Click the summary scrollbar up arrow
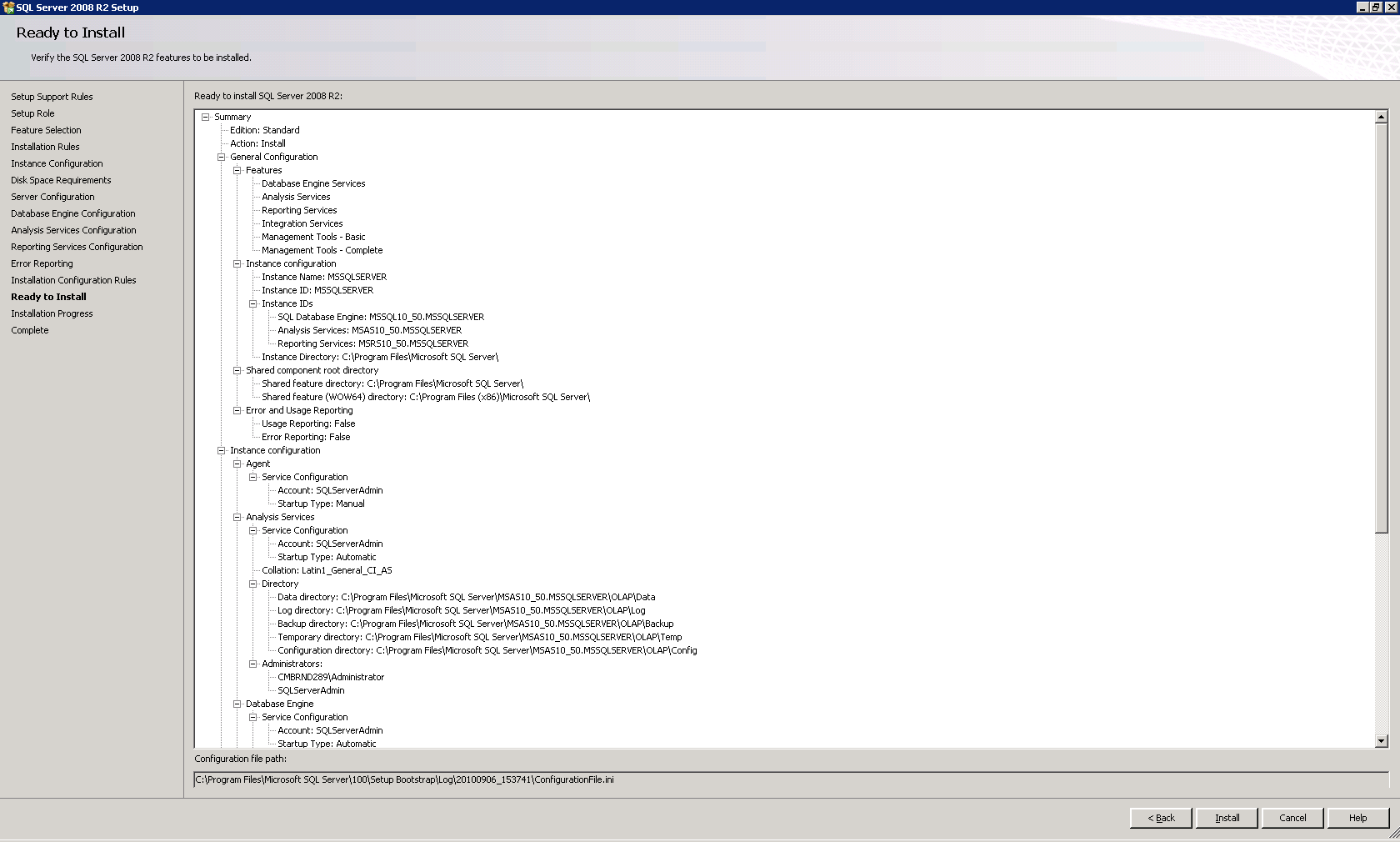 pos(1381,117)
